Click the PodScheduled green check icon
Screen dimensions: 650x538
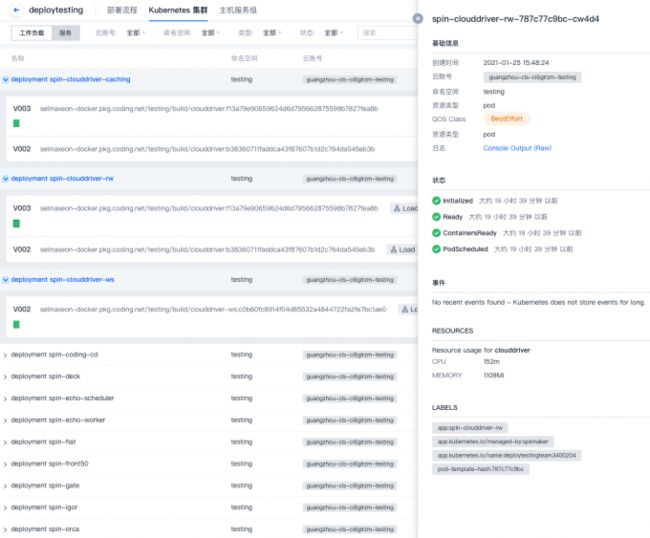(x=436, y=249)
